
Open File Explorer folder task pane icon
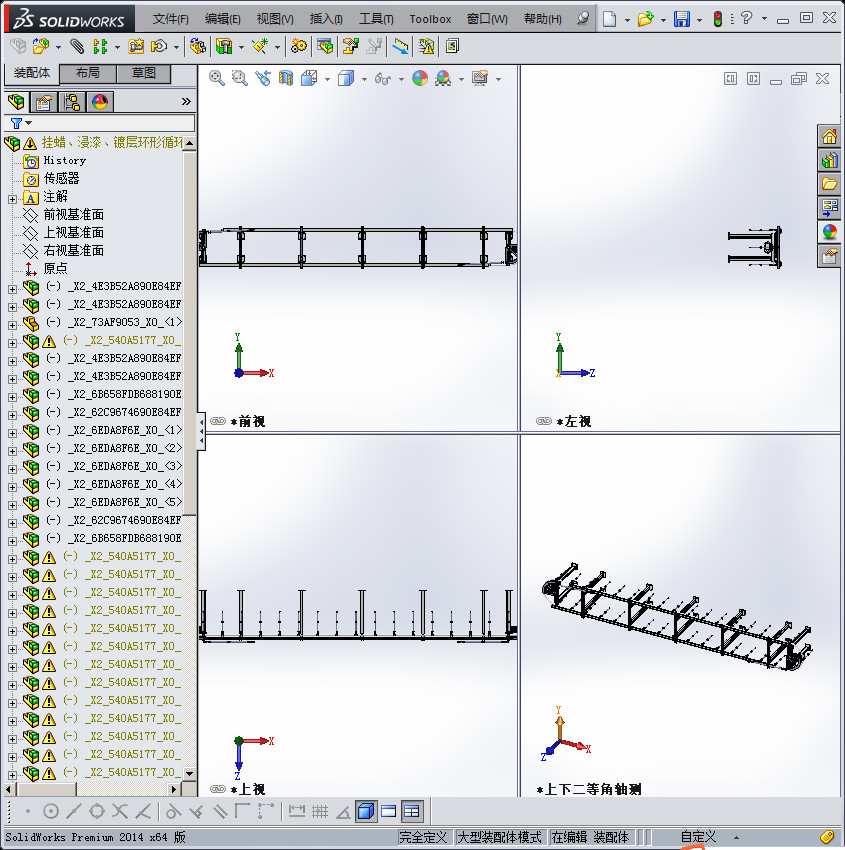click(x=829, y=184)
